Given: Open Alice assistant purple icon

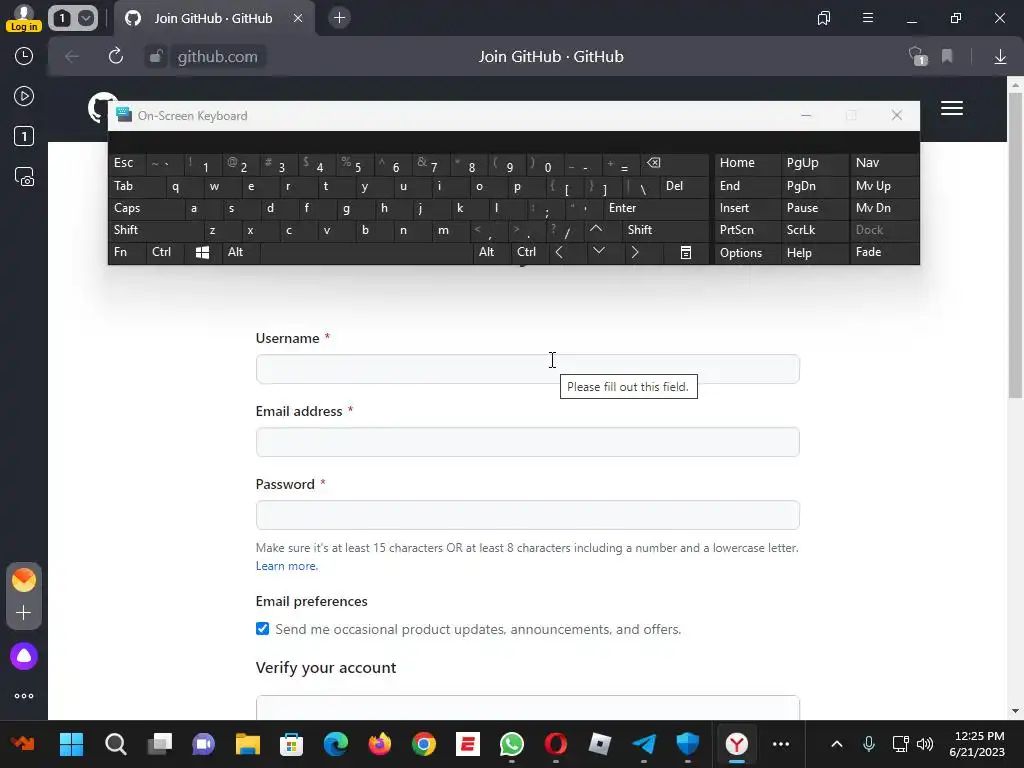Looking at the screenshot, I should tap(24, 656).
